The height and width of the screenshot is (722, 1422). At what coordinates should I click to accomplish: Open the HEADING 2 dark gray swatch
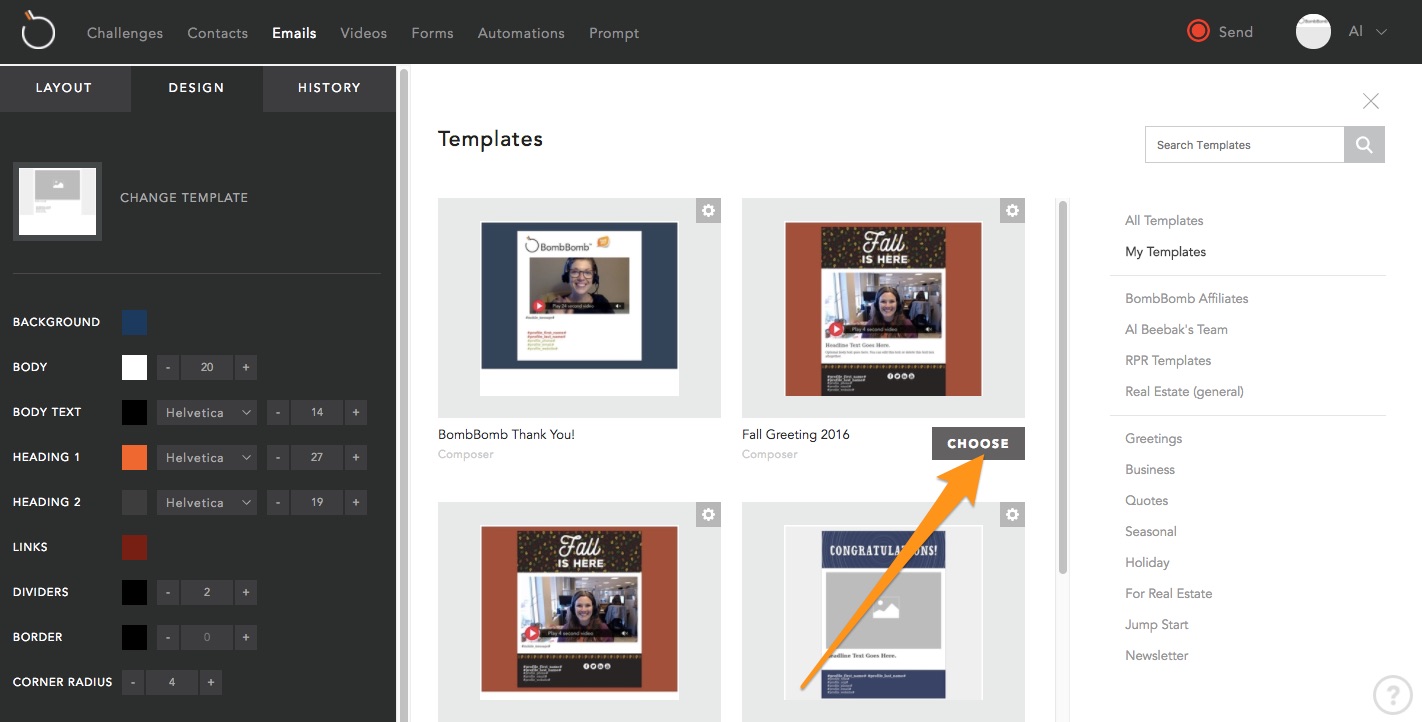point(134,502)
